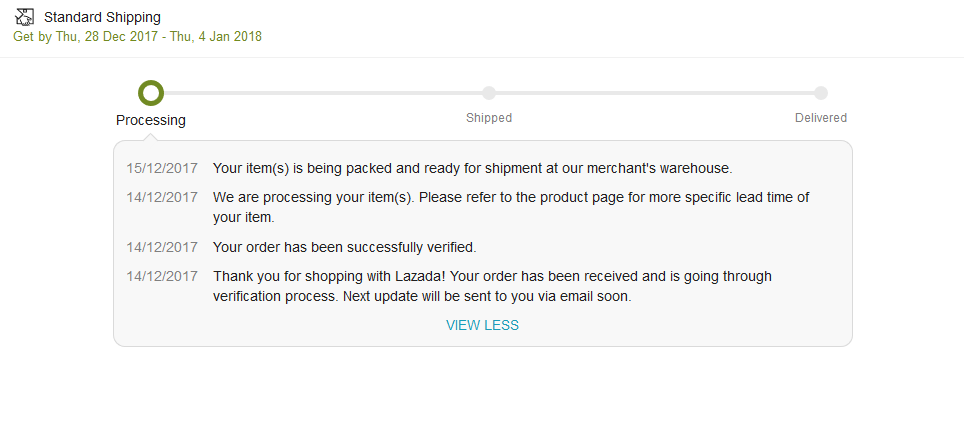Click the Standard Shipping package icon
Viewport: 964px width, 434px height.
click(x=25, y=17)
